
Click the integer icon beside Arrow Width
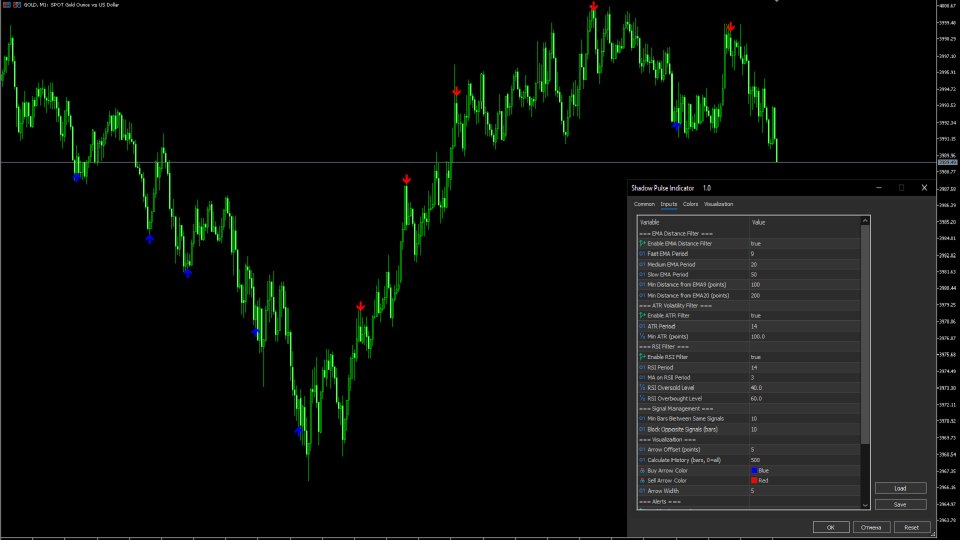pyautogui.click(x=642, y=491)
